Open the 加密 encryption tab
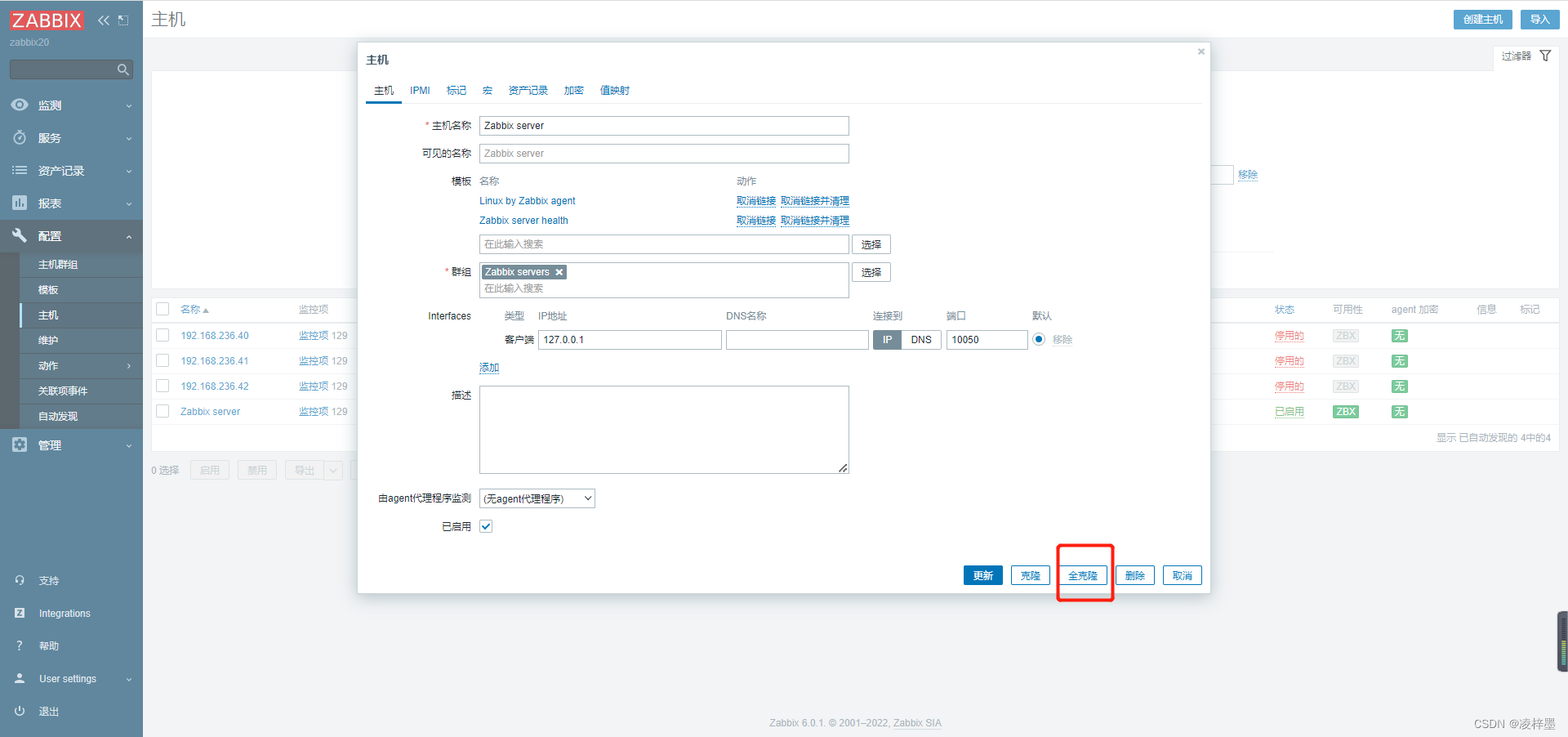Viewport: 1568px width, 737px height. [x=574, y=91]
